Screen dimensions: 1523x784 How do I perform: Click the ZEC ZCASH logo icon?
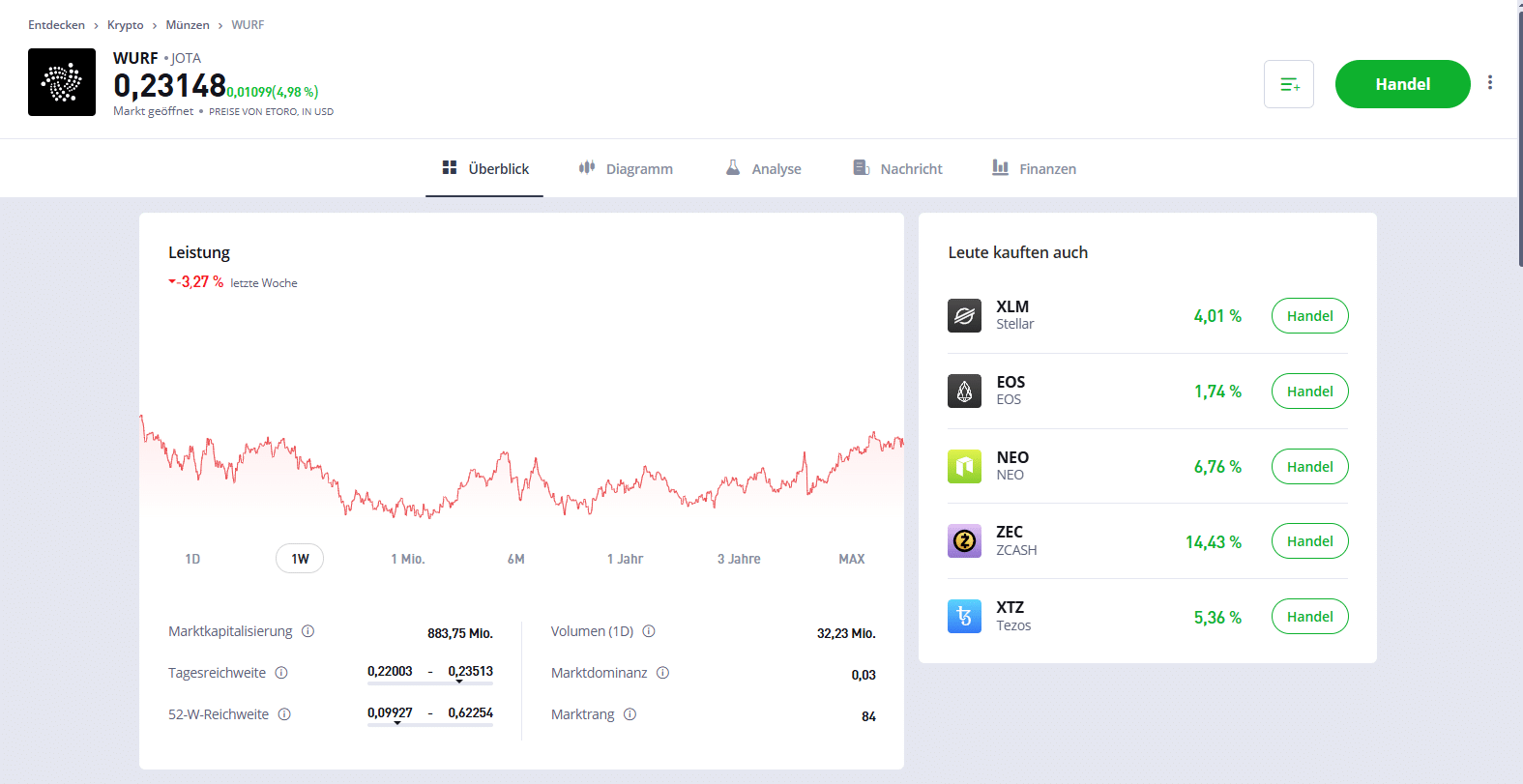click(964, 540)
